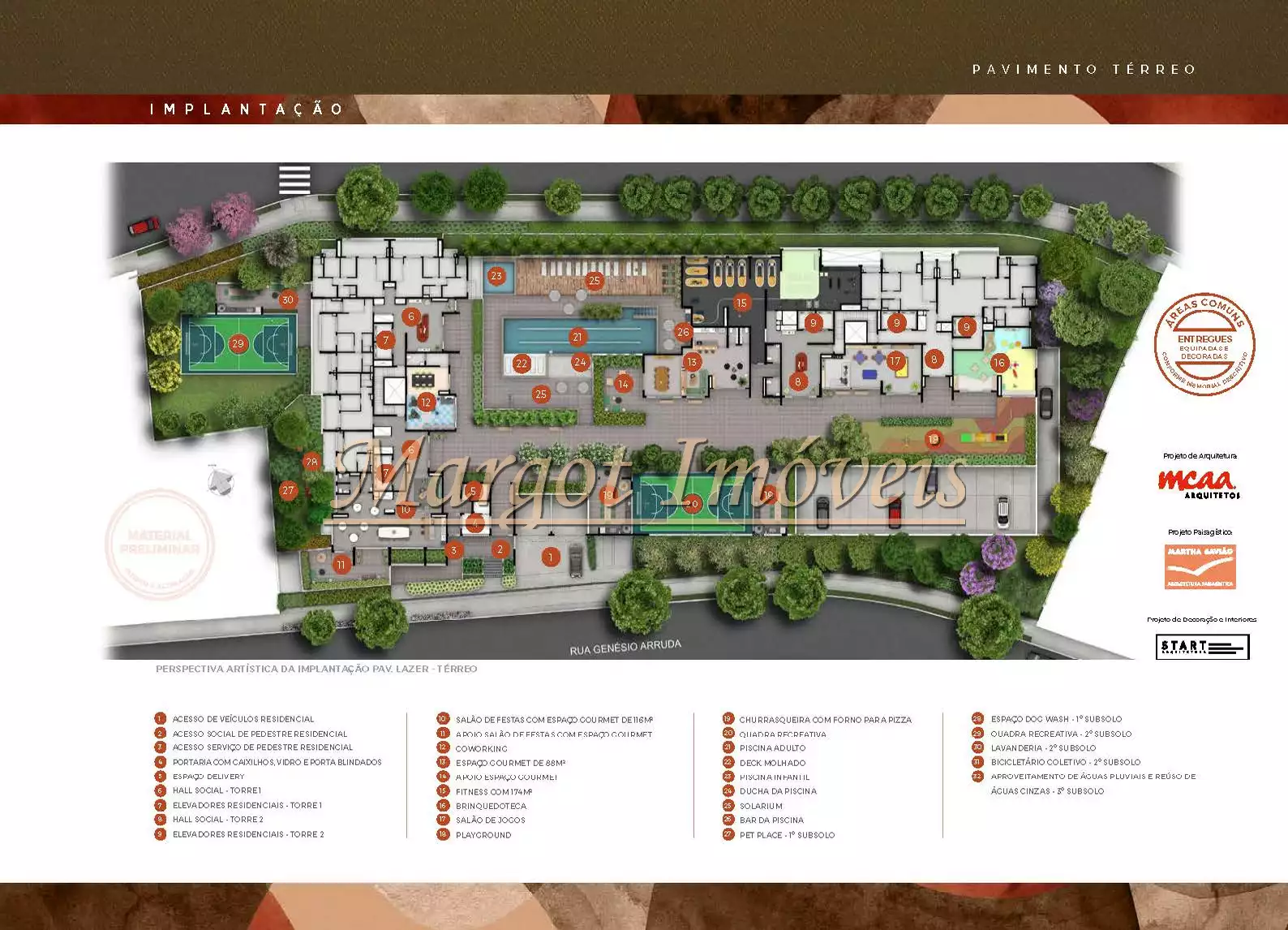
Task: Click legend entry 'BAR DA PISCINA'
Action: tap(772, 820)
